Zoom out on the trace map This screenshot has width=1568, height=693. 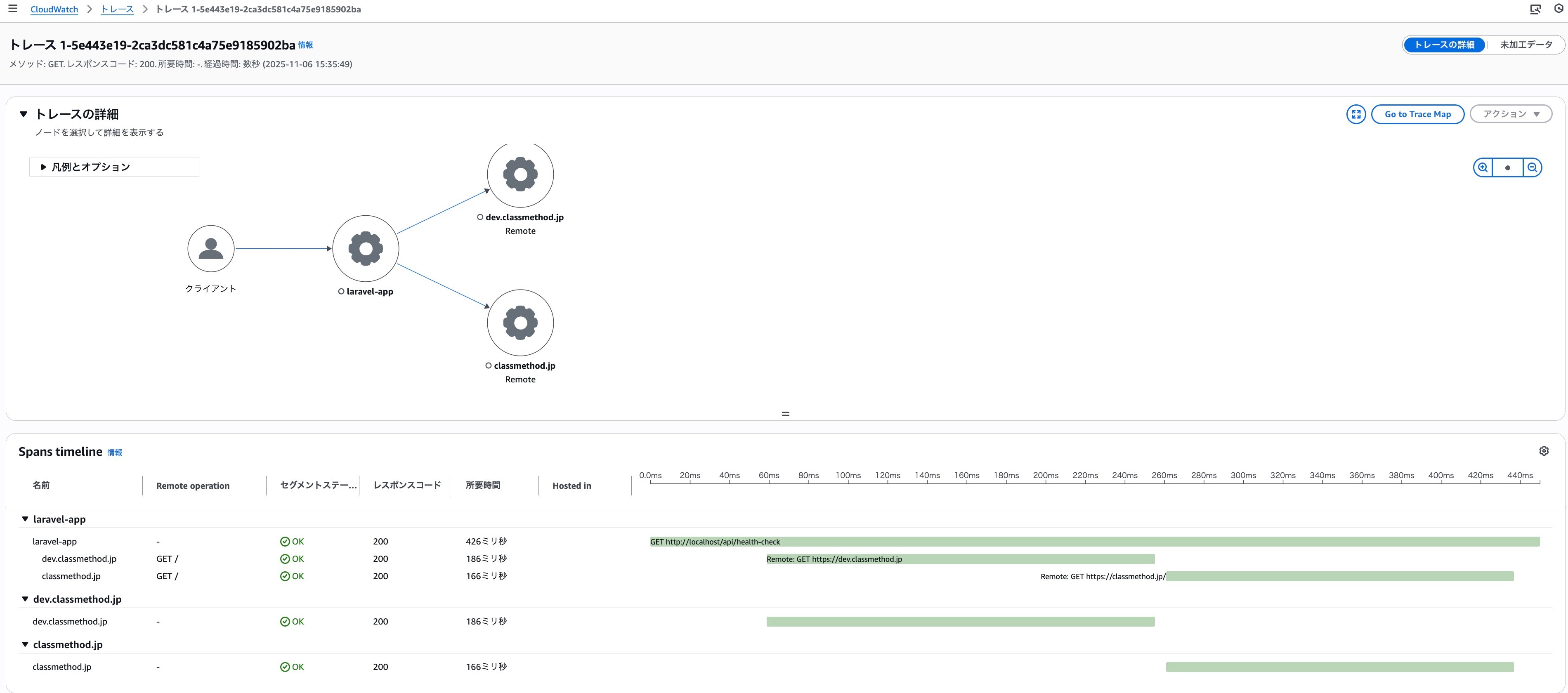pos(1532,167)
